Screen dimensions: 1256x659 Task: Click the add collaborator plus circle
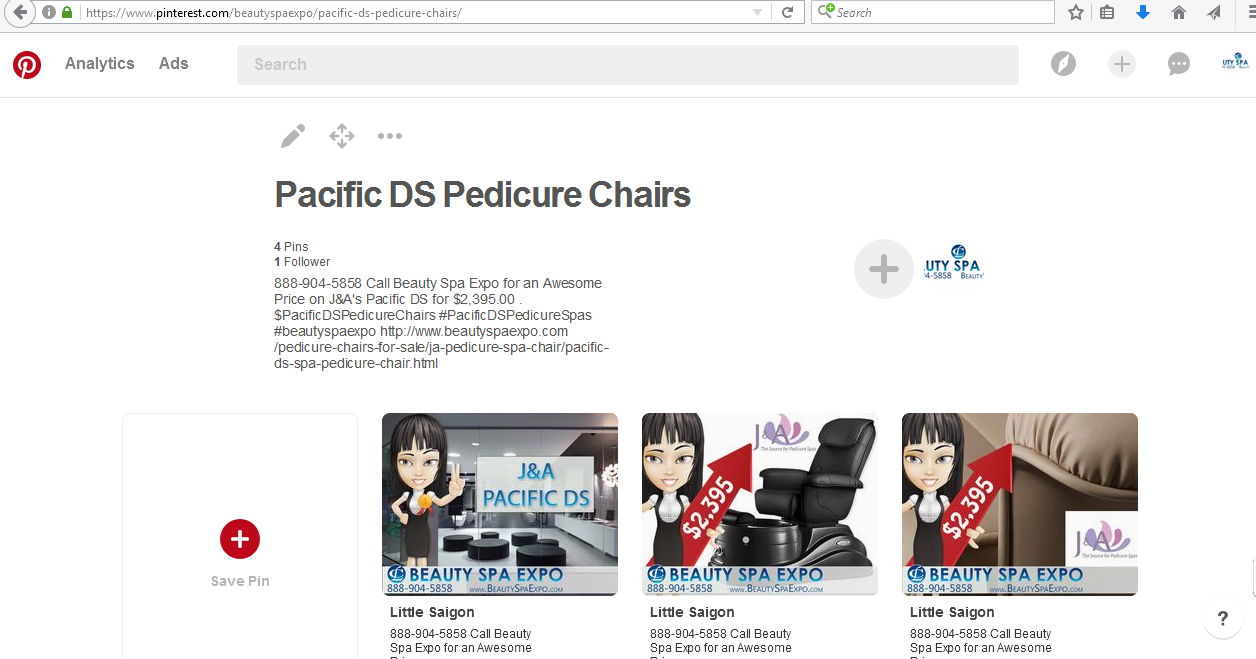pyautogui.click(x=883, y=269)
